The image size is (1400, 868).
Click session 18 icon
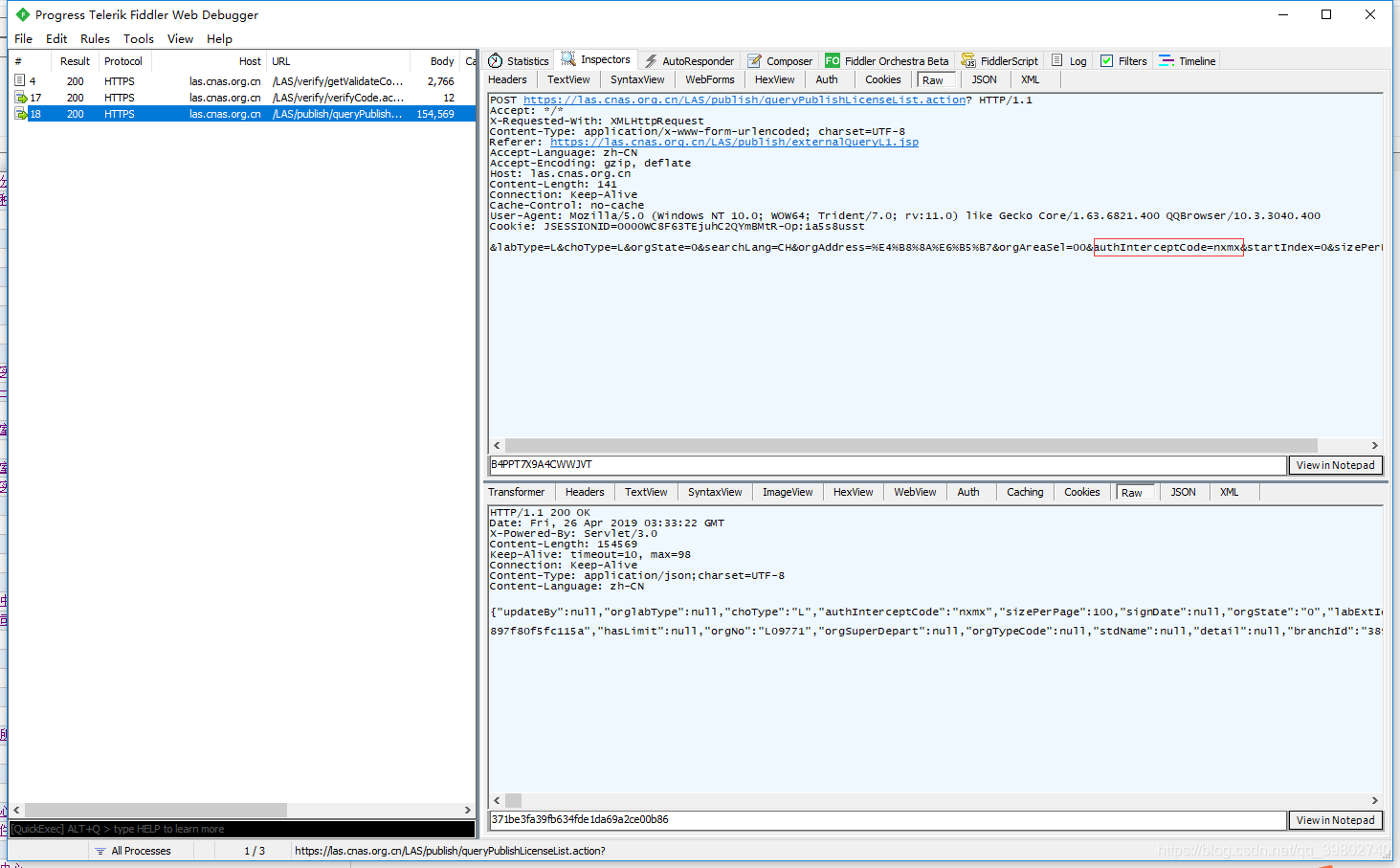(20, 114)
